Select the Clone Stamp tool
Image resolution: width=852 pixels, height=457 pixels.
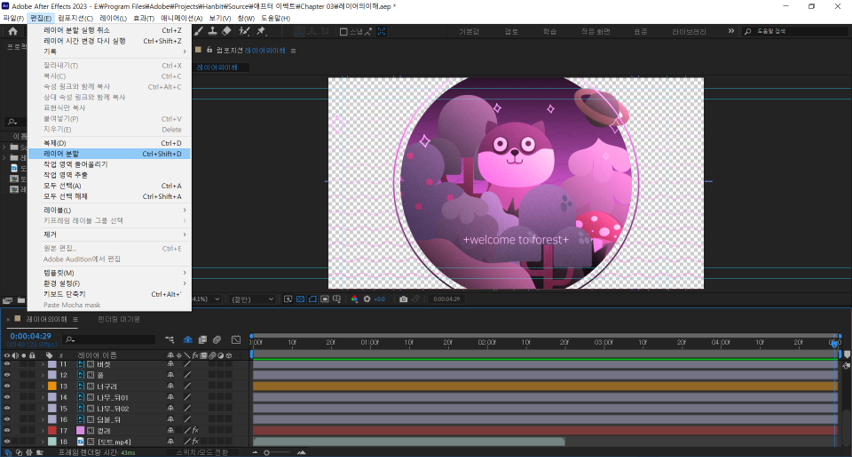click(x=212, y=32)
